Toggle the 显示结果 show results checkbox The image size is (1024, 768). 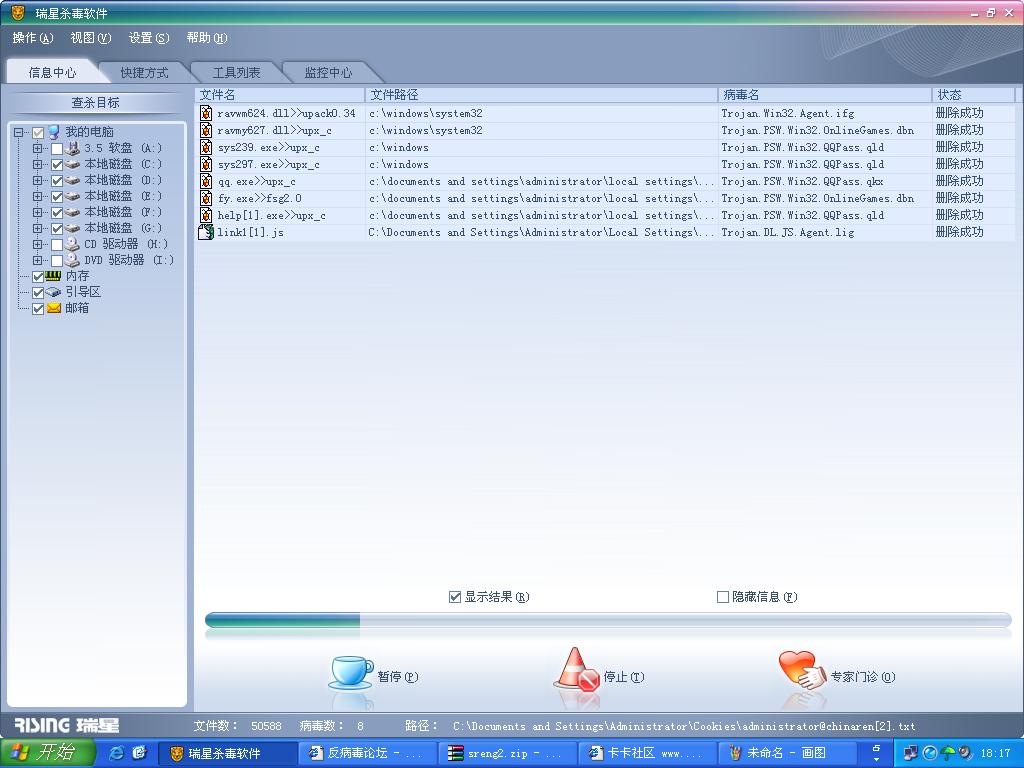pyautogui.click(x=455, y=597)
